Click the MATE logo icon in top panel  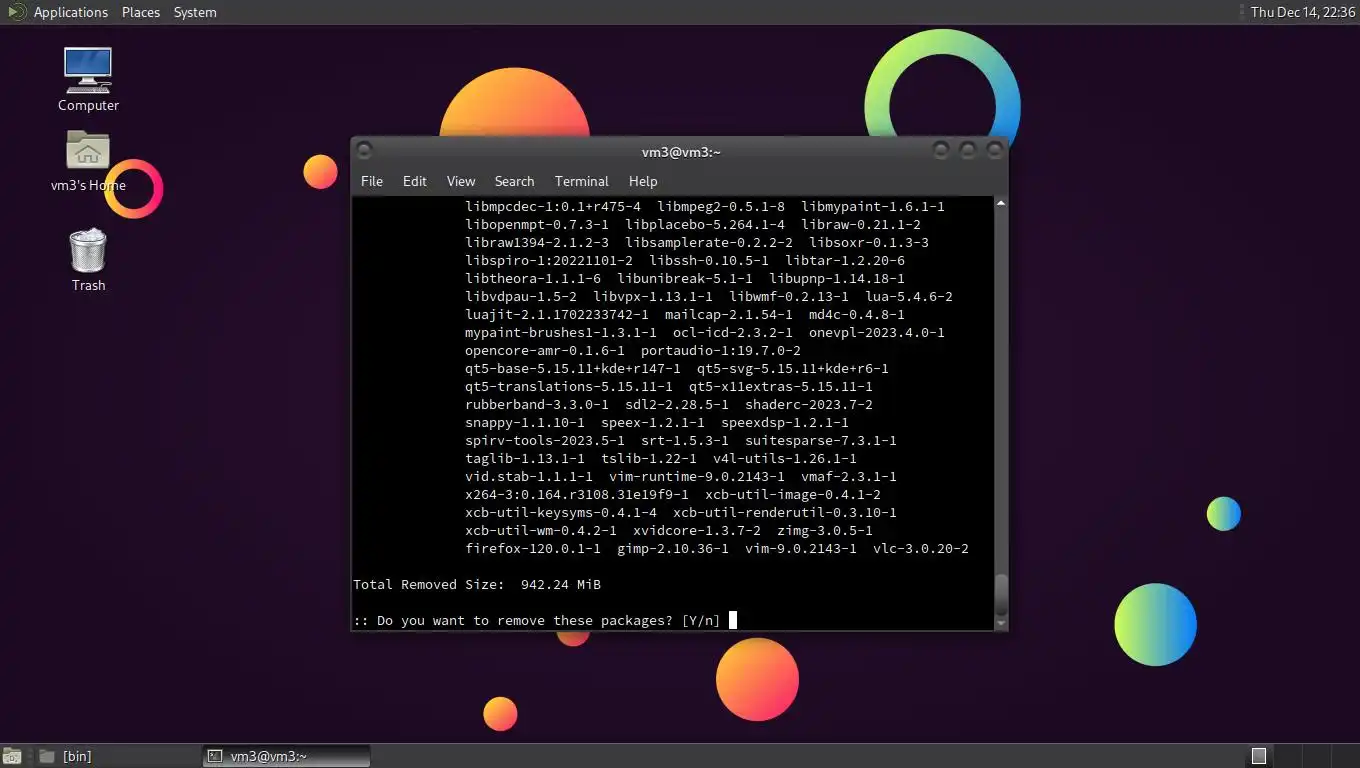16,12
